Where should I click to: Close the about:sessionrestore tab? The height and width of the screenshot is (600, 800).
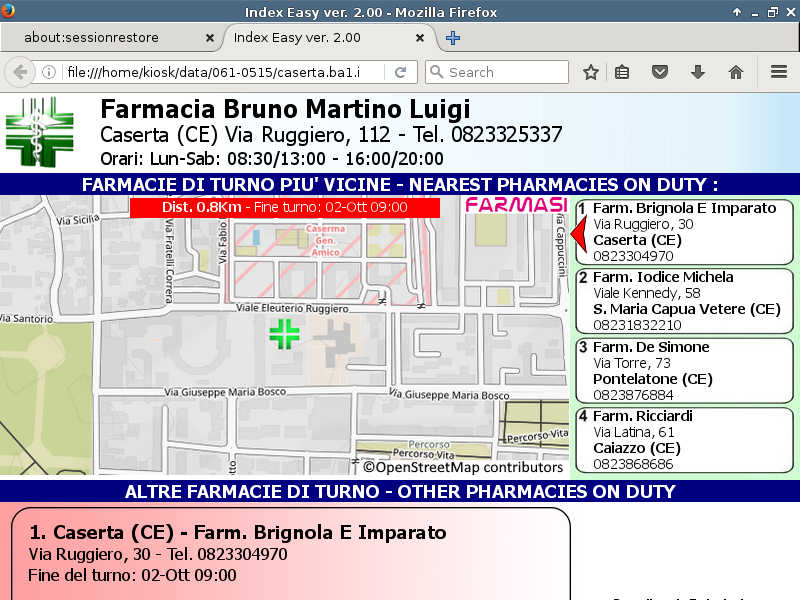tap(209, 38)
